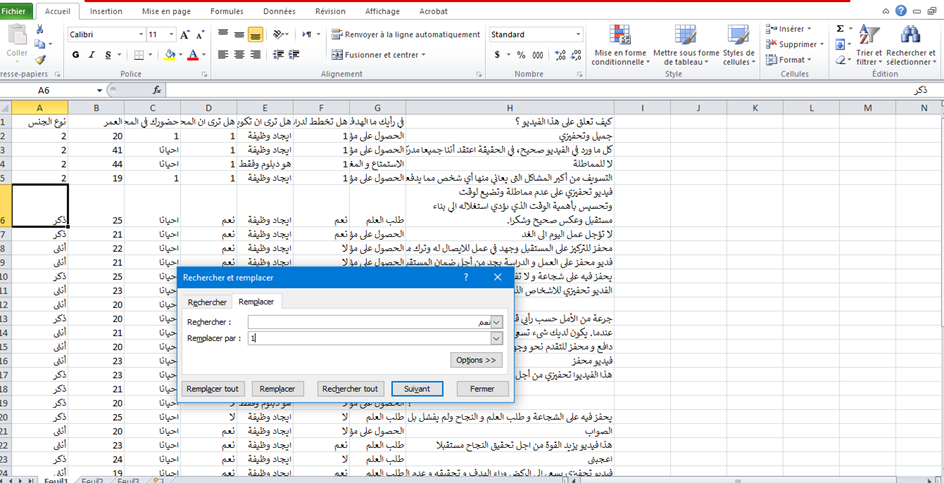Viewport: 944px width, 483px height.
Task: Click the Format Painter brush icon
Action: pos(42,60)
